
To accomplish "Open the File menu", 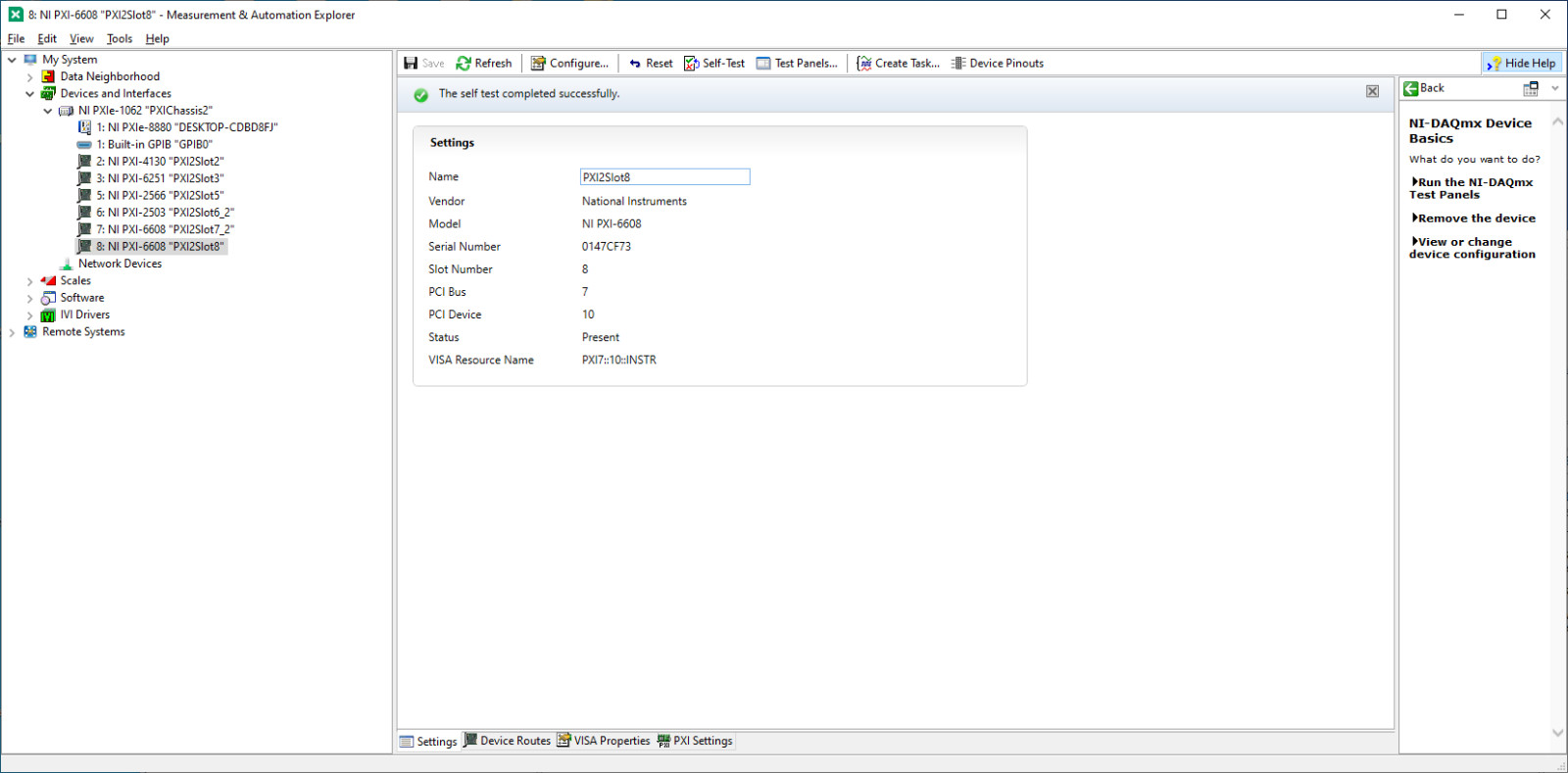I will pyautogui.click(x=16, y=39).
